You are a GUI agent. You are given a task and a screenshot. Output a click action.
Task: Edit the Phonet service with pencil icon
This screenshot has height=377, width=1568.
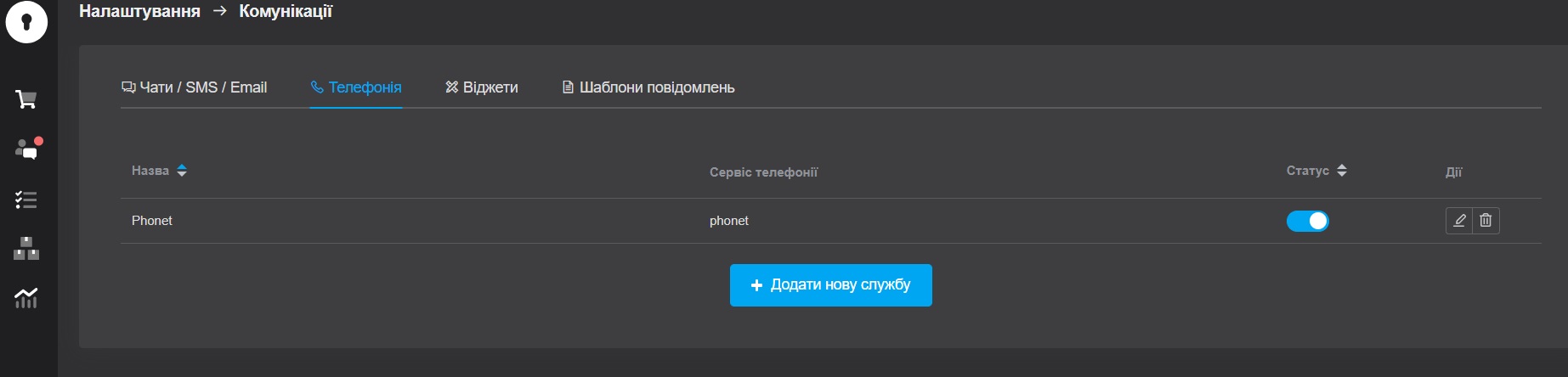(x=1459, y=221)
